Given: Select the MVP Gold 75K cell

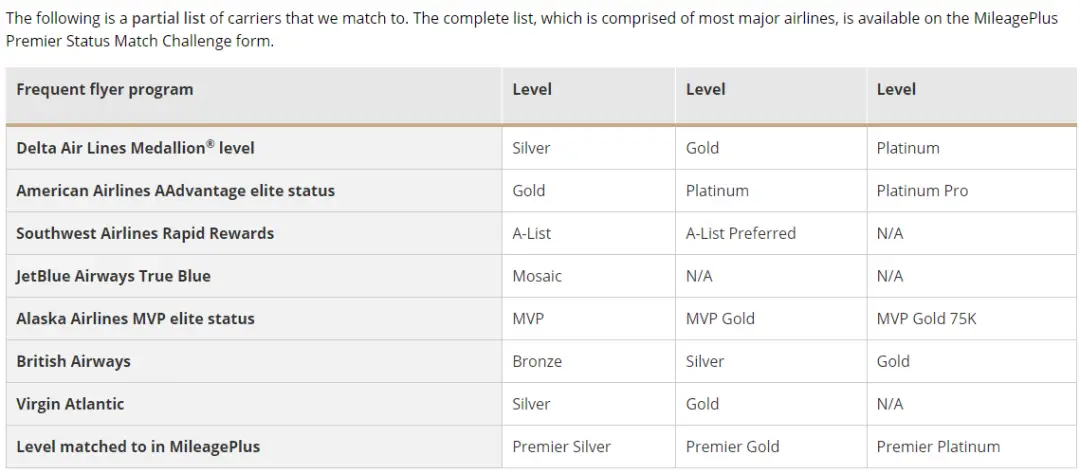Looking at the screenshot, I should coord(925,319).
